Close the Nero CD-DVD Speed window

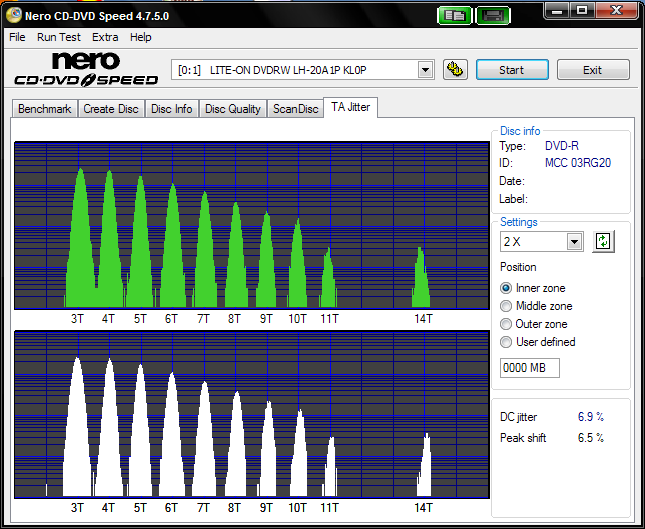point(616,11)
